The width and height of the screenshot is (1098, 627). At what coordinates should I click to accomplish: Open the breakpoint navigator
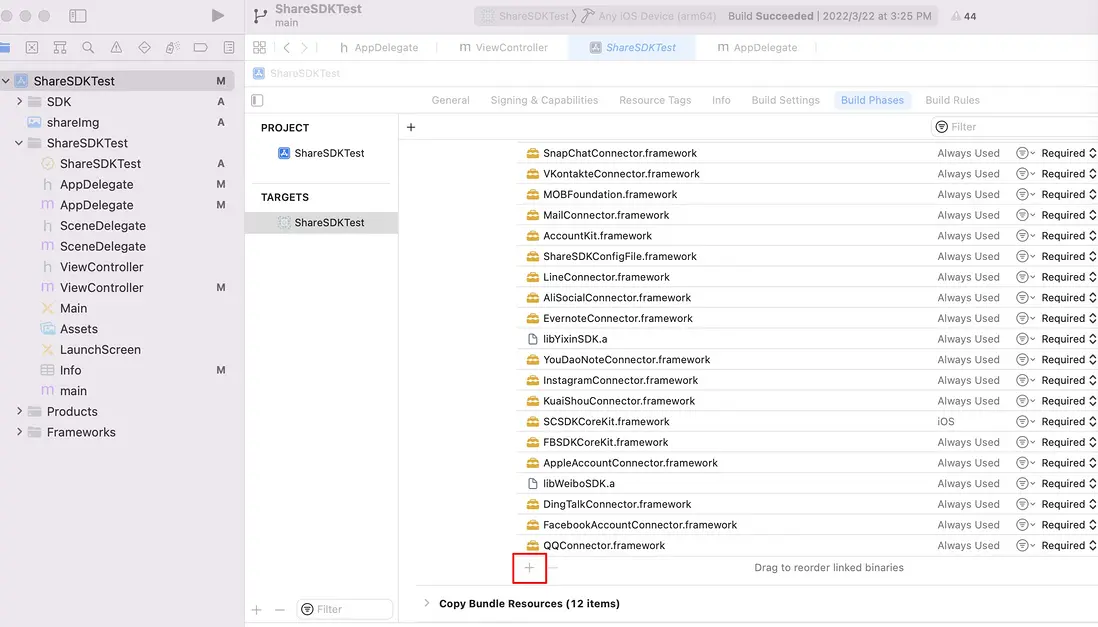tap(200, 48)
